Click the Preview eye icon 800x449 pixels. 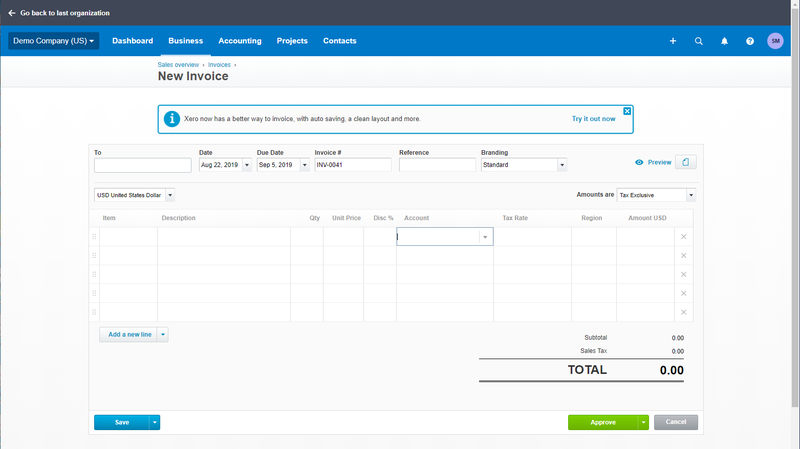(639, 162)
